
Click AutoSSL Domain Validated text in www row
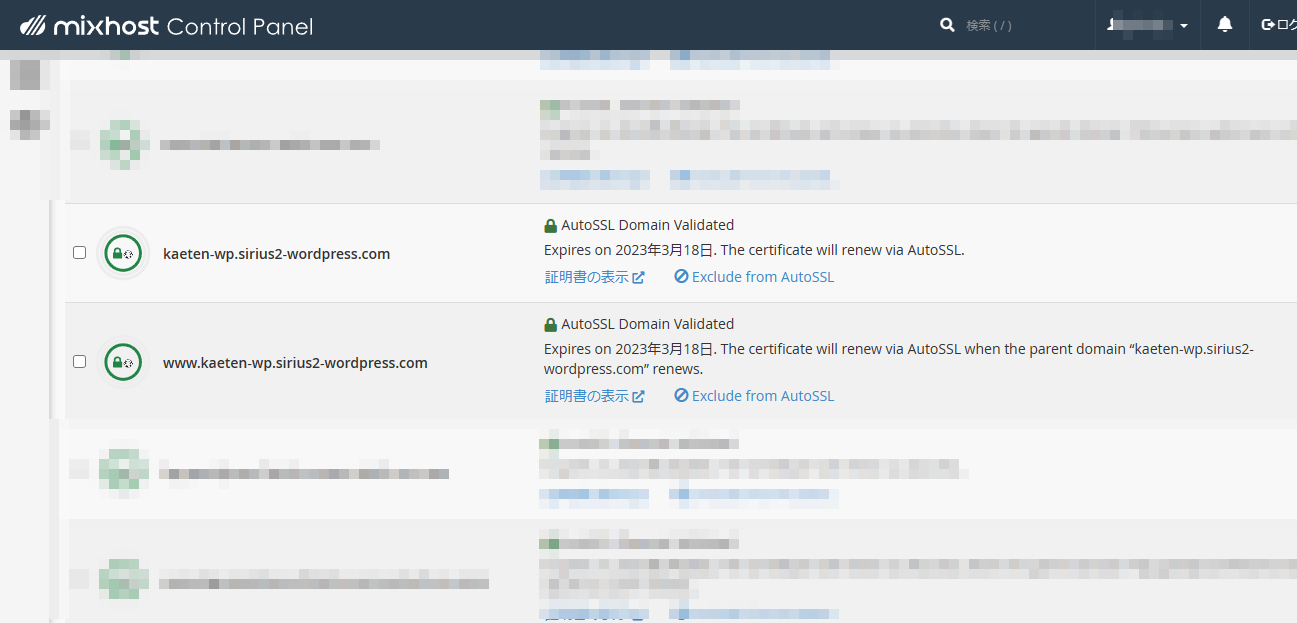pos(647,324)
